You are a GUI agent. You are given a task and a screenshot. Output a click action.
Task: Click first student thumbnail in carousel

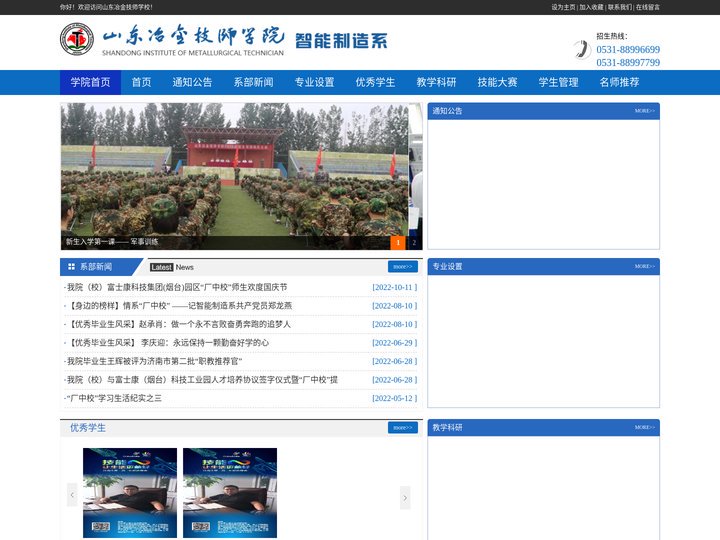pyautogui.click(x=130, y=493)
